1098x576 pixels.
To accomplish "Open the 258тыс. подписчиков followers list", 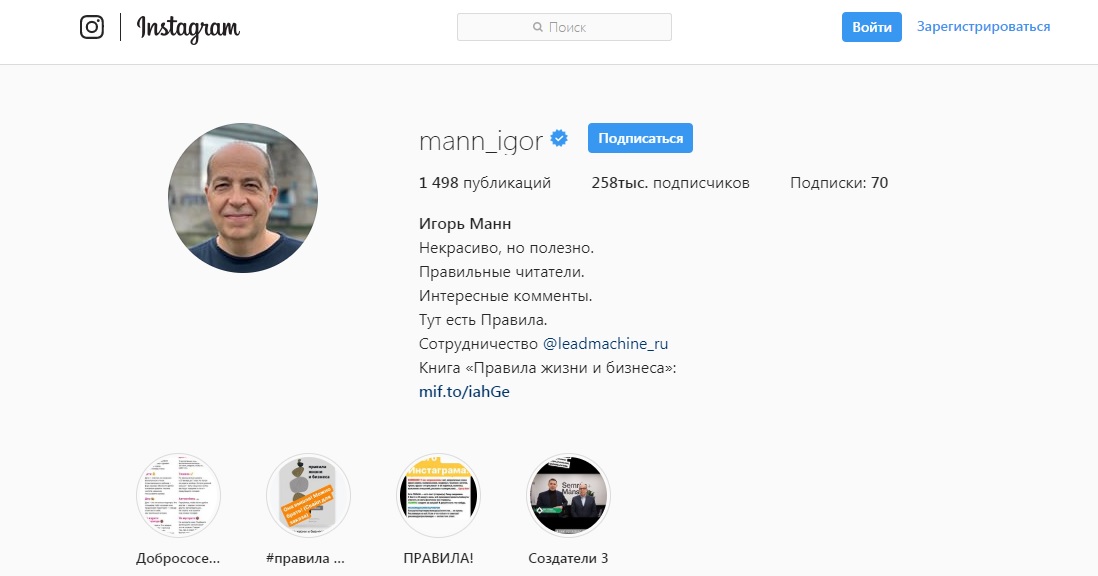I will (x=670, y=183).
